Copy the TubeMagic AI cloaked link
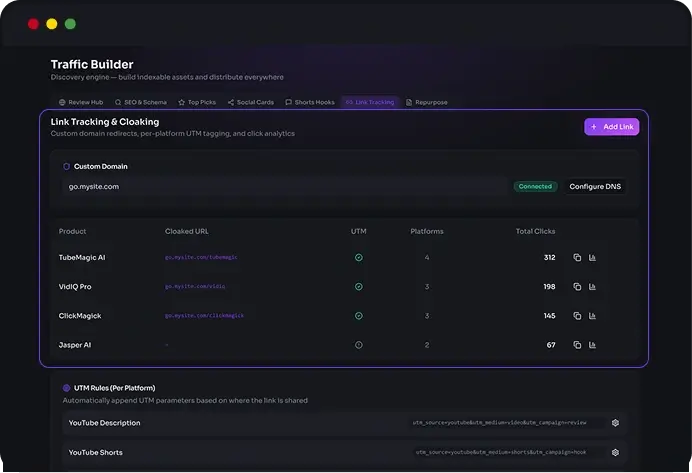692x473 pixels. click(577, 257)
